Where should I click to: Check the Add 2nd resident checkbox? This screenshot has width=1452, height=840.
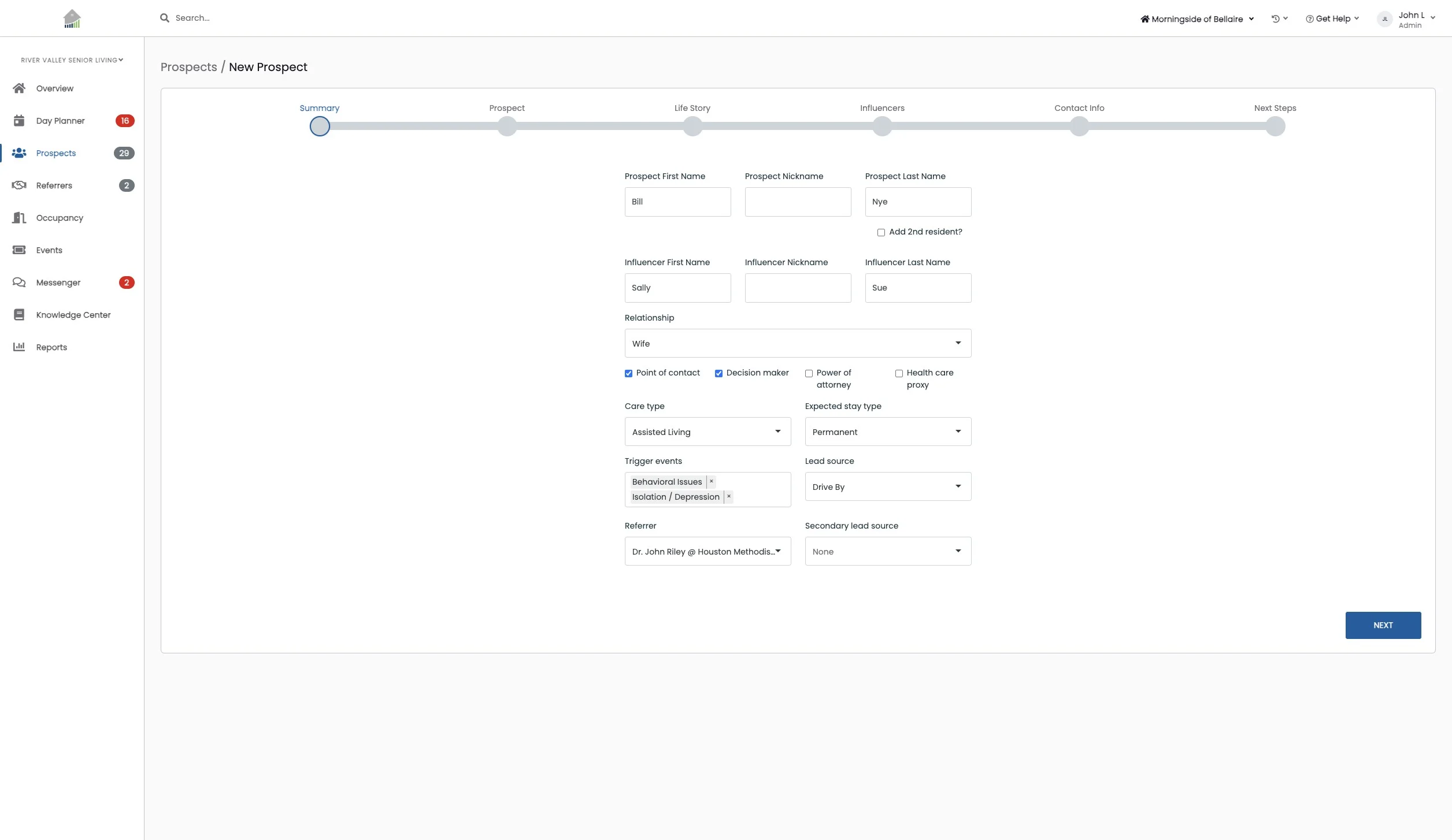pos(881,232)
